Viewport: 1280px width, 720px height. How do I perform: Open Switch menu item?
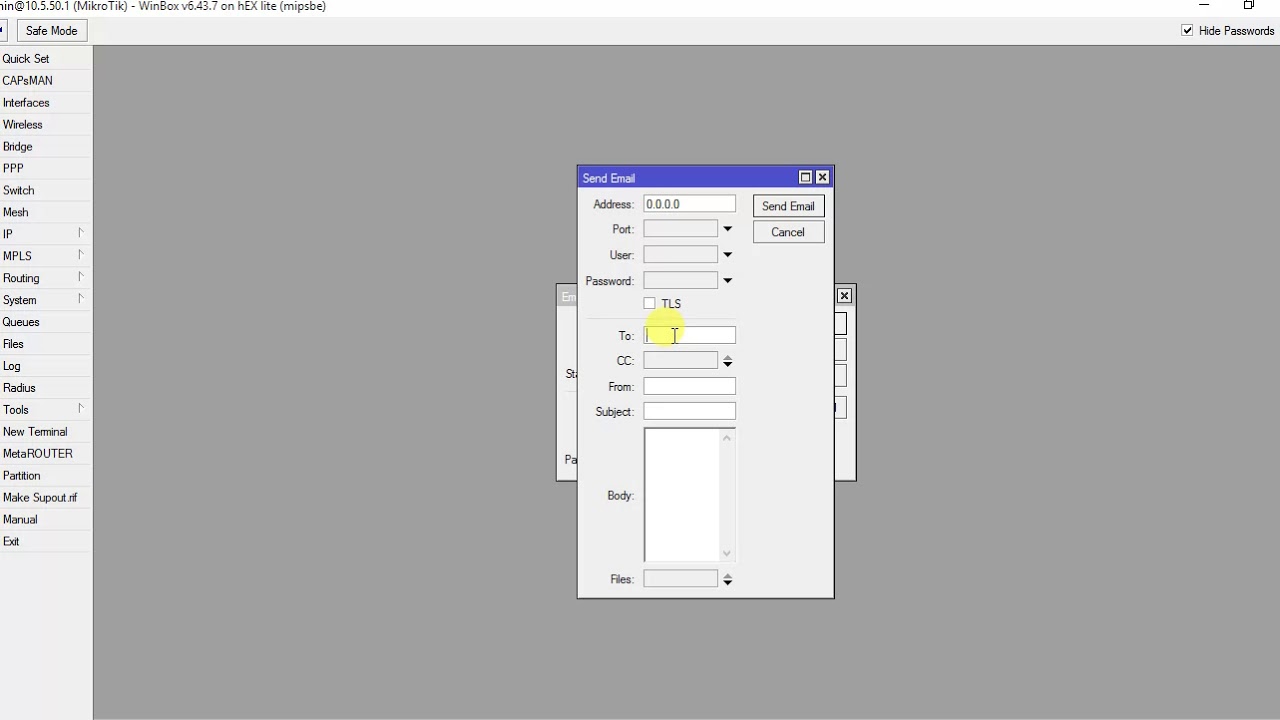[18, 191]
